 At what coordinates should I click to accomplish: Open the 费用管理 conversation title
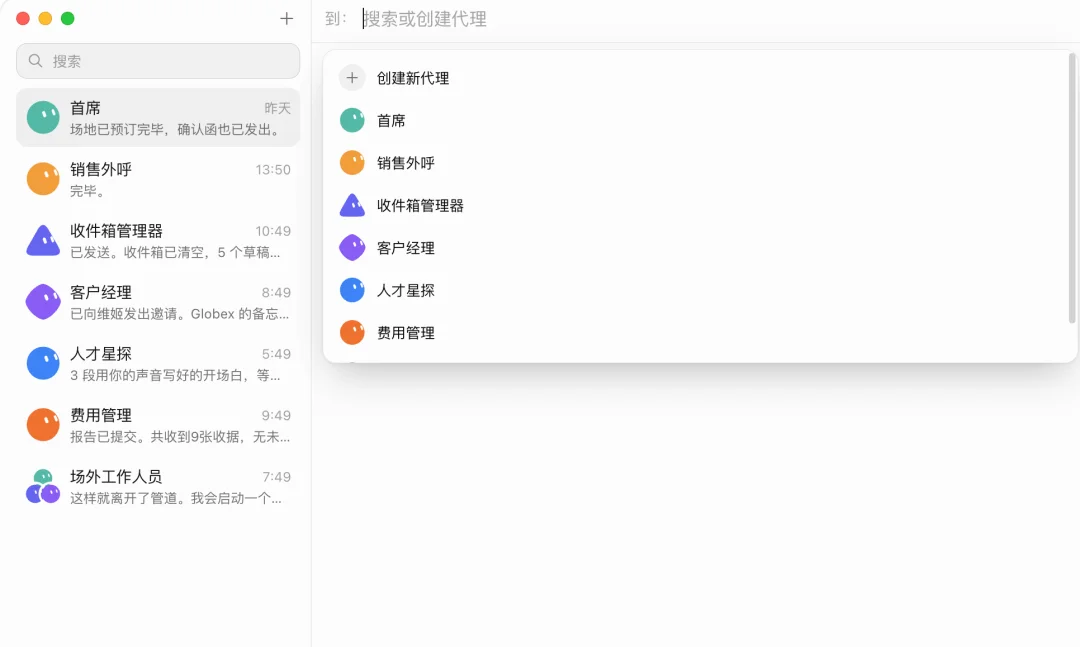coord(101,415)
